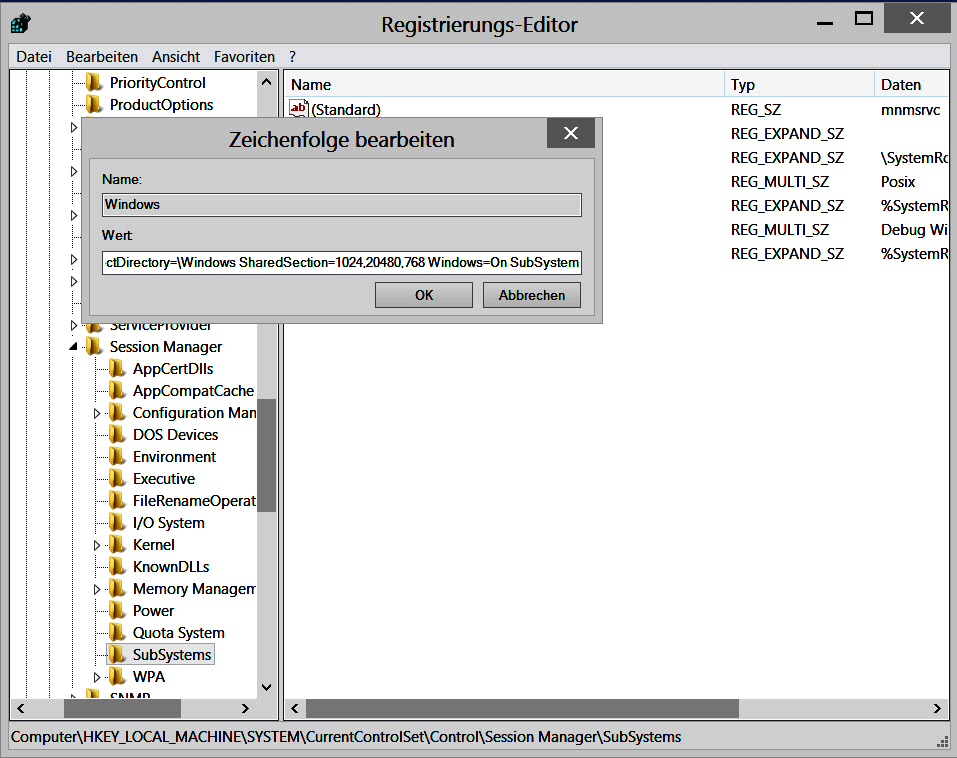Select the SubSystems key label
The height and width of the screenshot is (758, 957).
[x=172, y=654]
